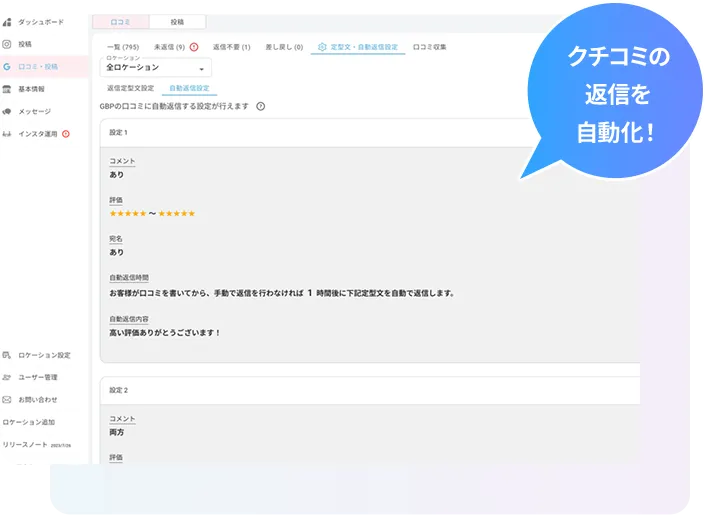Click the メッセージ chat bubble icon

click(7, 112)
